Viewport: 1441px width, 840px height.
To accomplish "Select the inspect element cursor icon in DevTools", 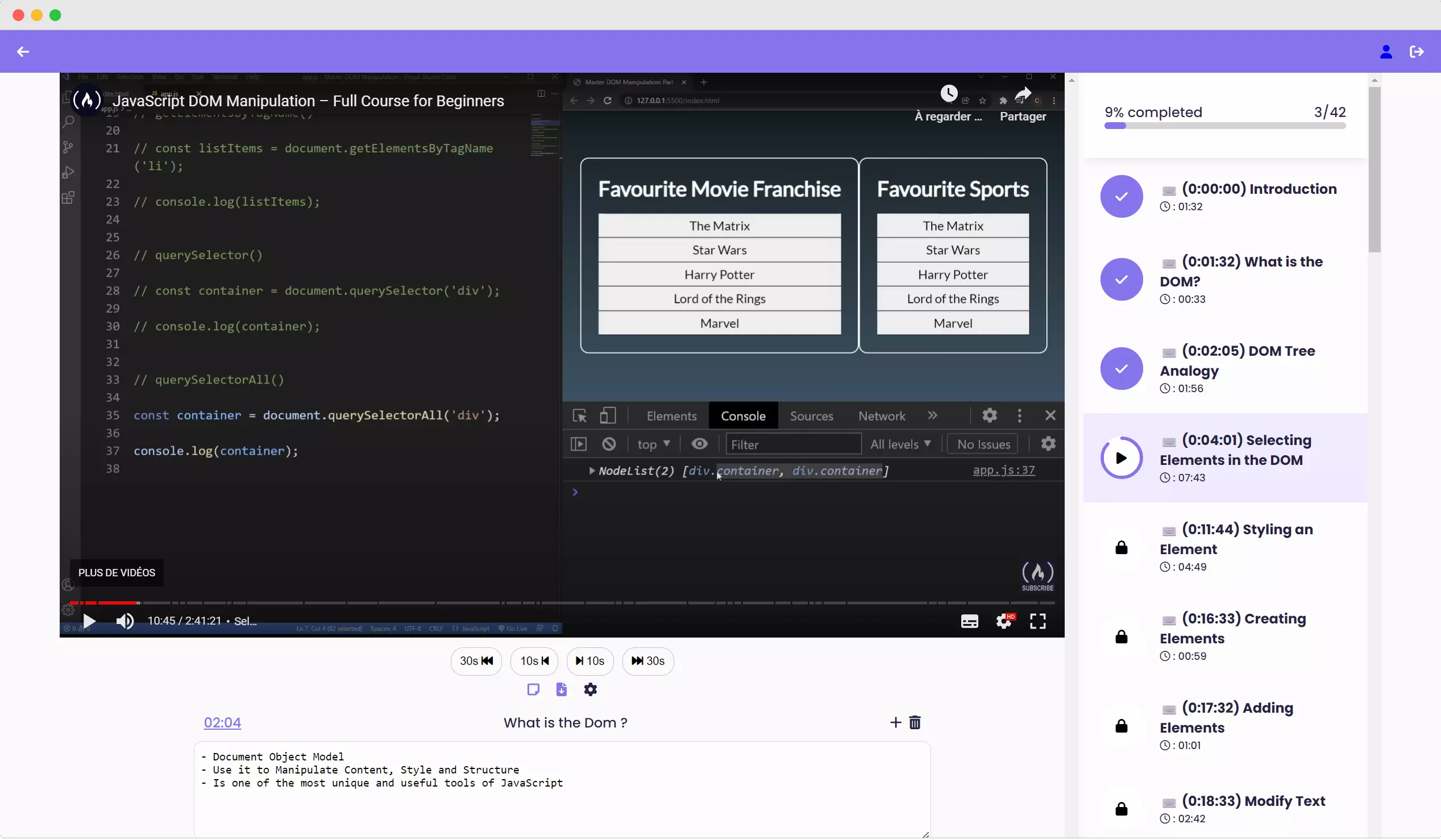I will tap(580, 415).
